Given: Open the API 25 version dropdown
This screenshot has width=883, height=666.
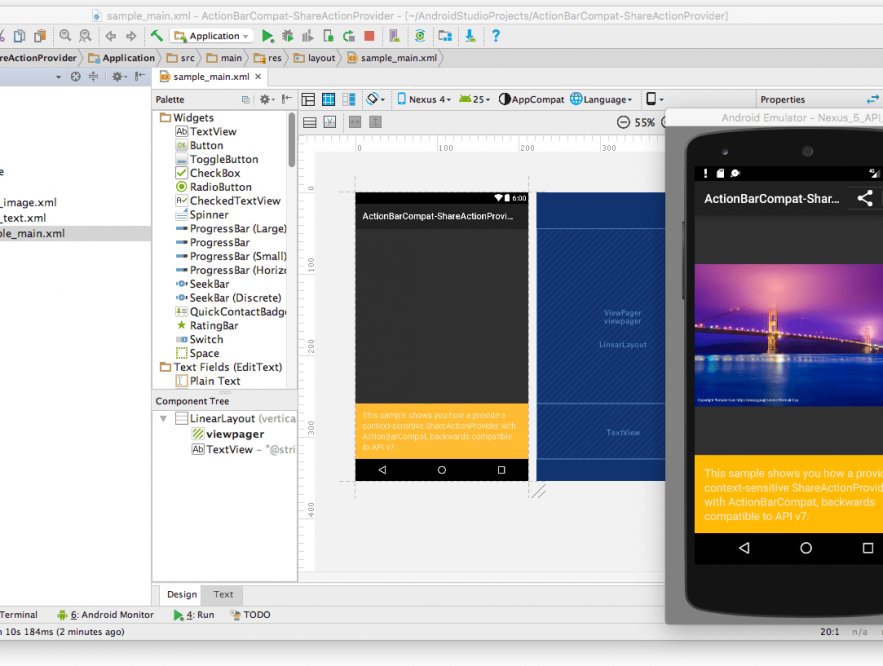Looking at the screenshot, I should (474, 100).
